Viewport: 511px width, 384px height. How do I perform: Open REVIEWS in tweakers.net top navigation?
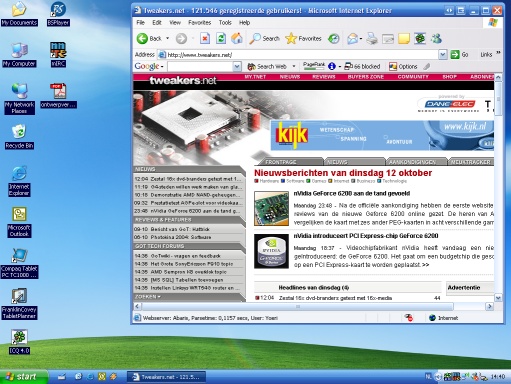(324, 77)
